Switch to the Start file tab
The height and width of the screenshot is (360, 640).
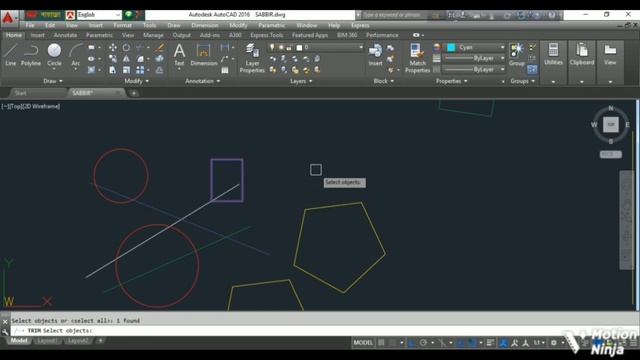pyautogui.click(x=20, y=93)
